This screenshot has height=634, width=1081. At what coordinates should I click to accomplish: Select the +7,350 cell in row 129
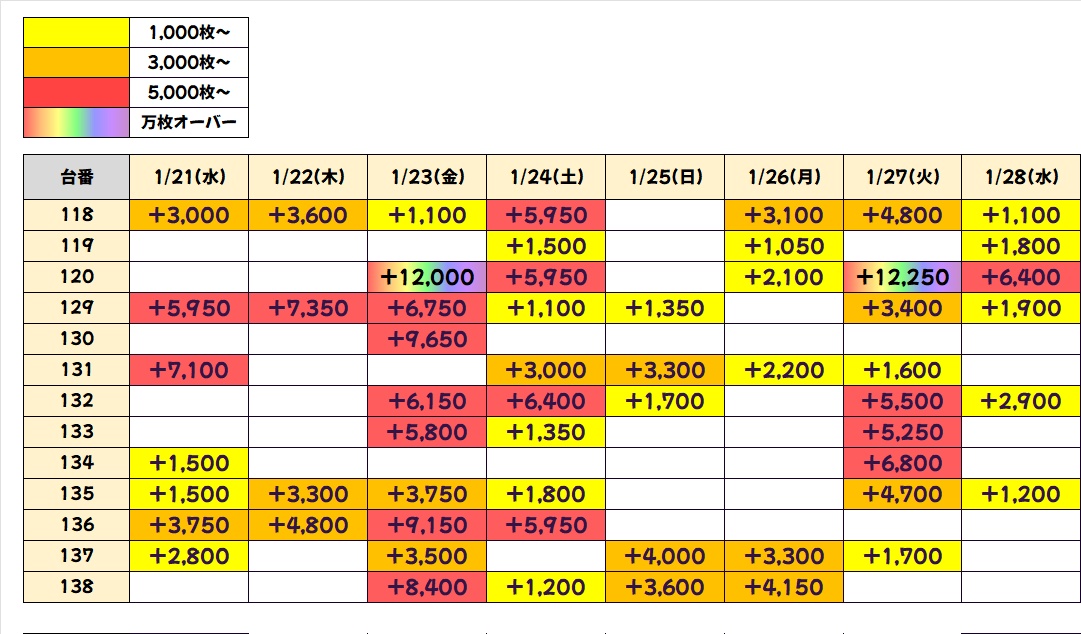pyautogui.click(x=308, y=308)
